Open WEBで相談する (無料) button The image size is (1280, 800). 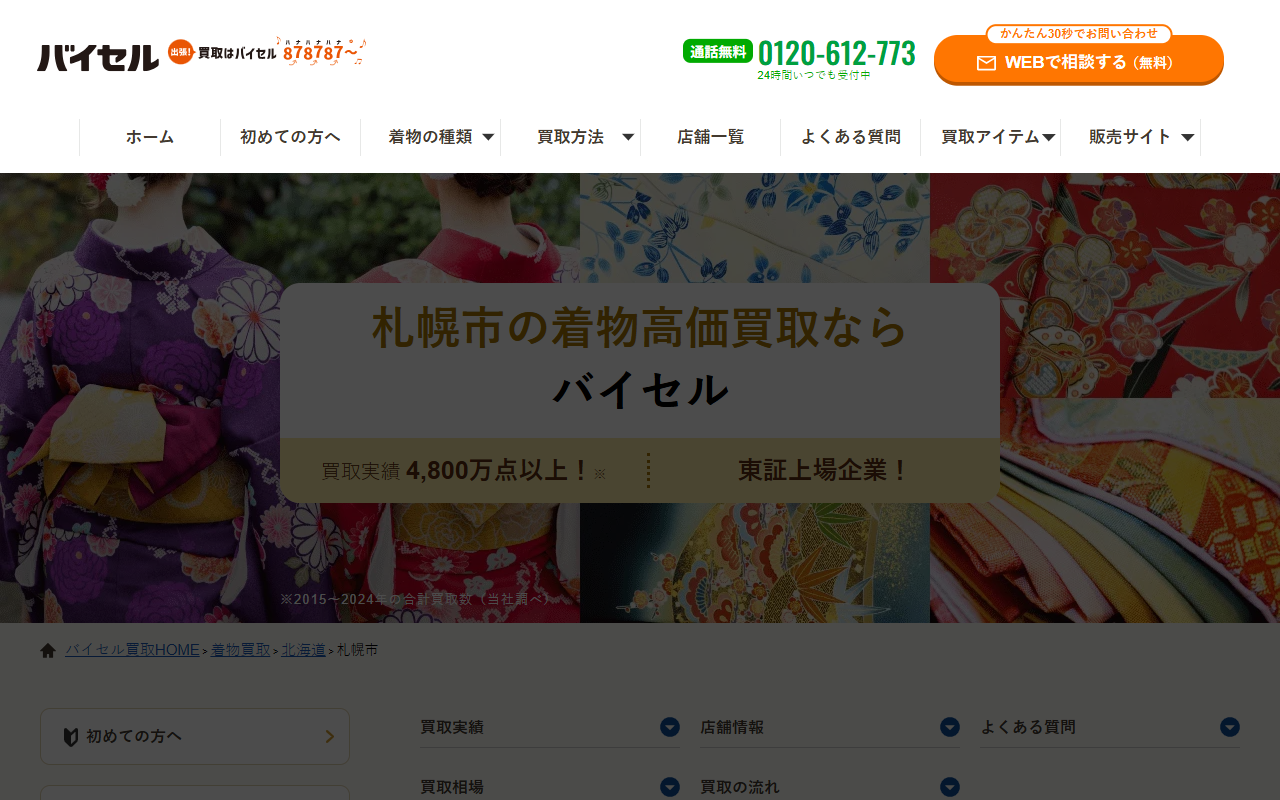[x=1079, y=61]
